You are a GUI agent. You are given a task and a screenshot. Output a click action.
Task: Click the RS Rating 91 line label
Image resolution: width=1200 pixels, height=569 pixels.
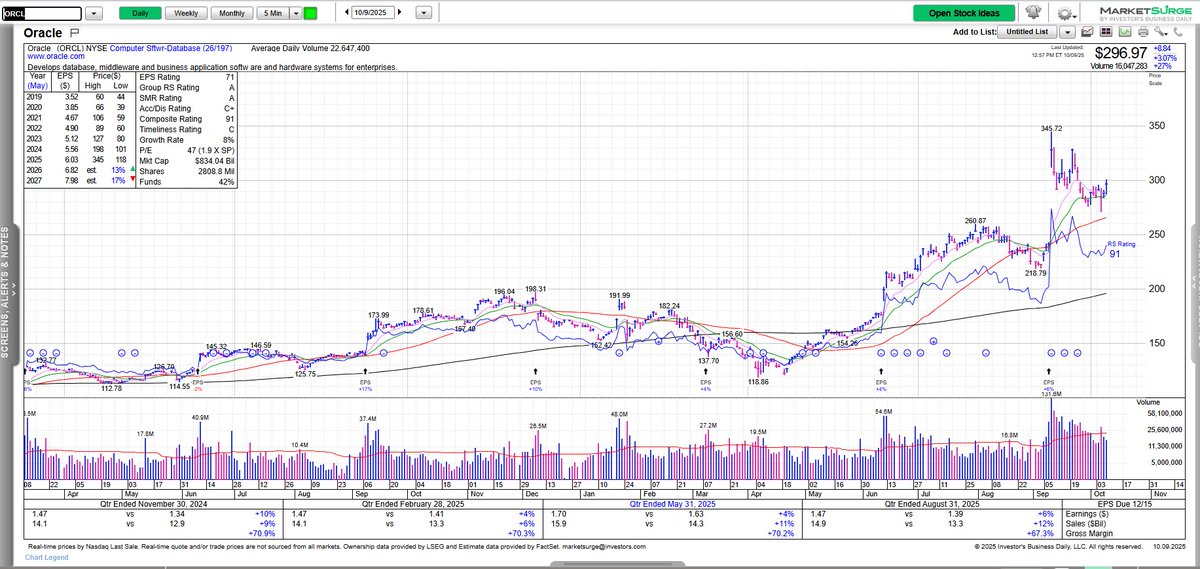(x=1121, y=249)
